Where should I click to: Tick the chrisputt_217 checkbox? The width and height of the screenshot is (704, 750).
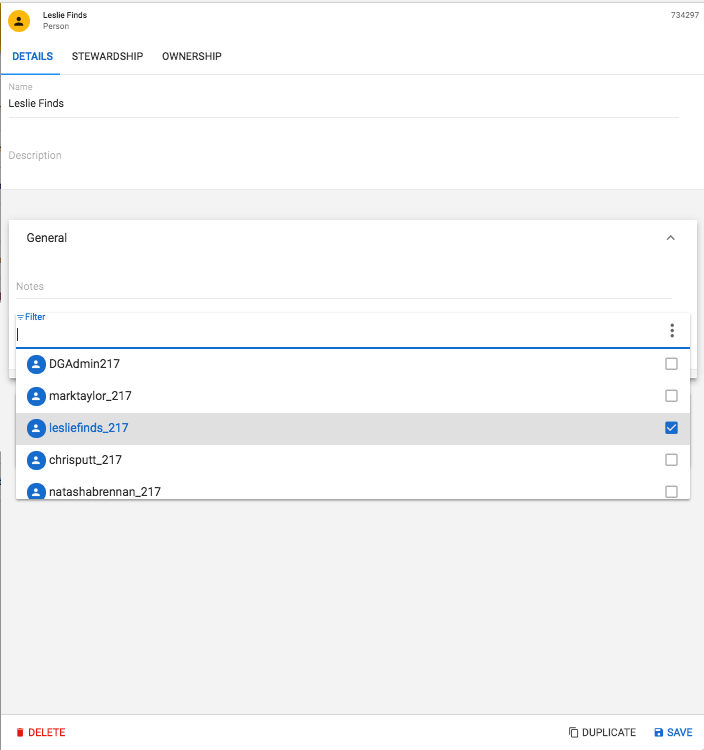tap(671, 460)
